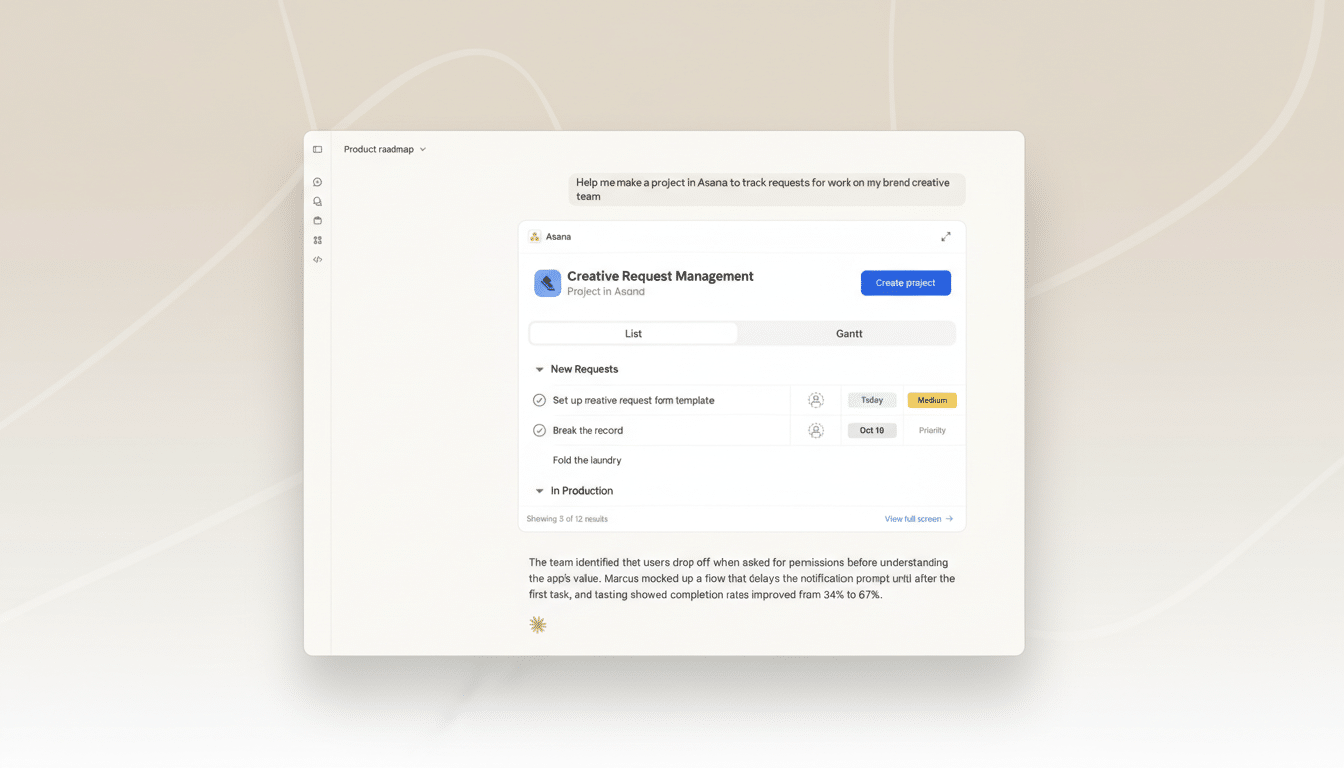The width and height of the screenshot is (1344, 768).
Task: Collapse the New Requests section
Action: pos(540,368)
